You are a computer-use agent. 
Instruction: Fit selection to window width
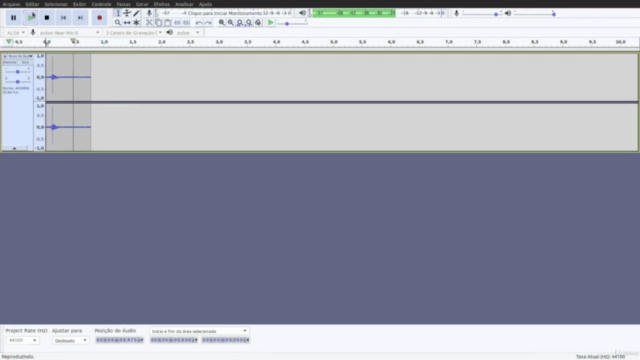(x=240, y=23)
